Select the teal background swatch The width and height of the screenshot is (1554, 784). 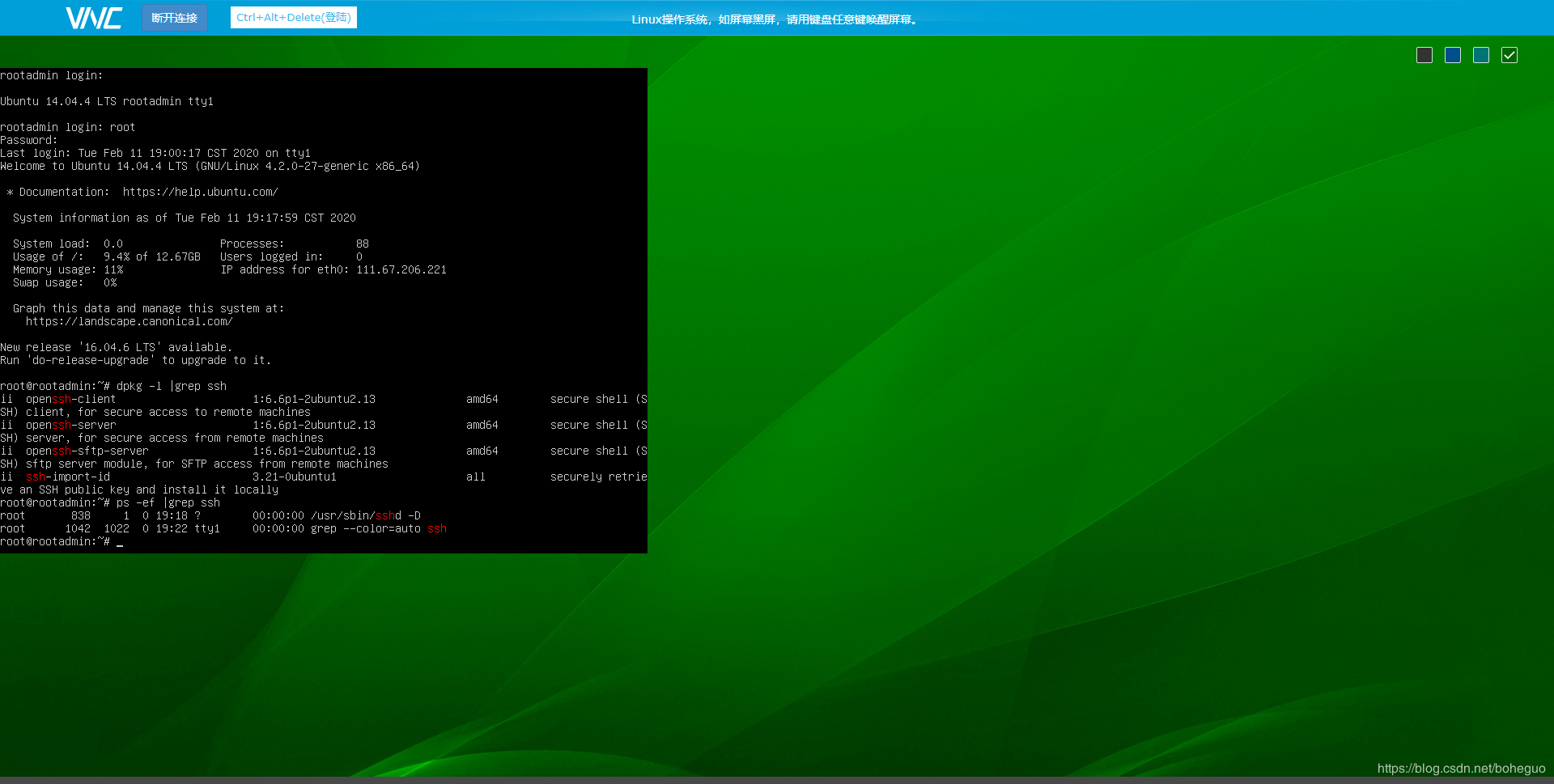[1481, 55]
